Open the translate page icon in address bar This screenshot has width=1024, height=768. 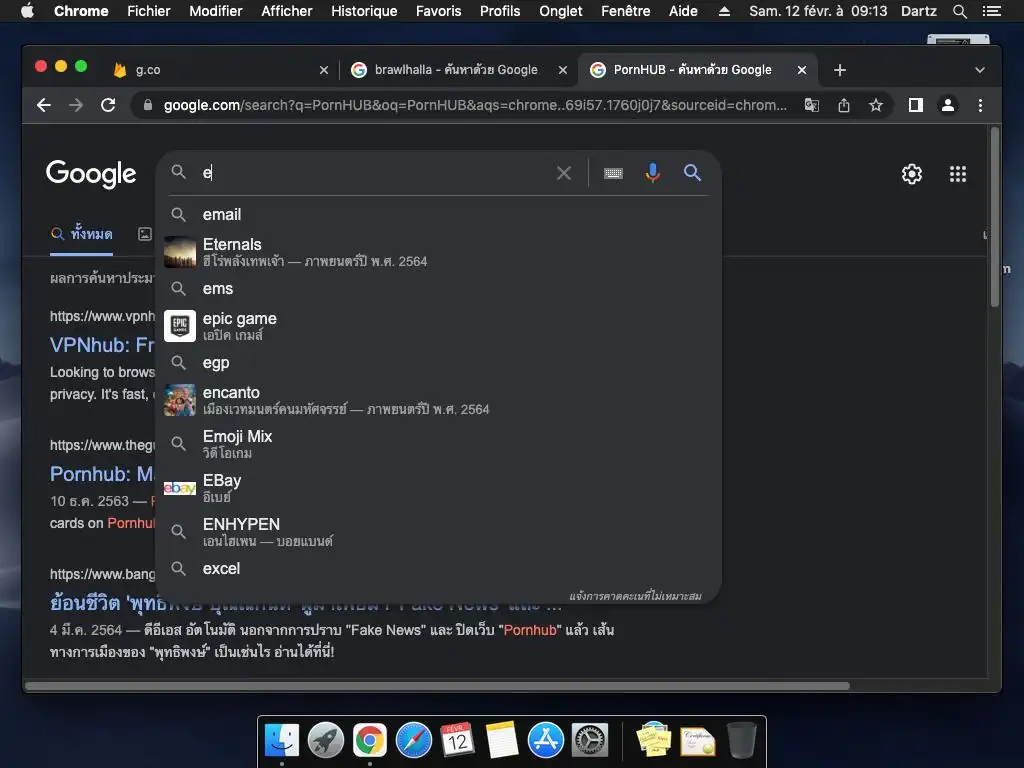tap(812, 105)
